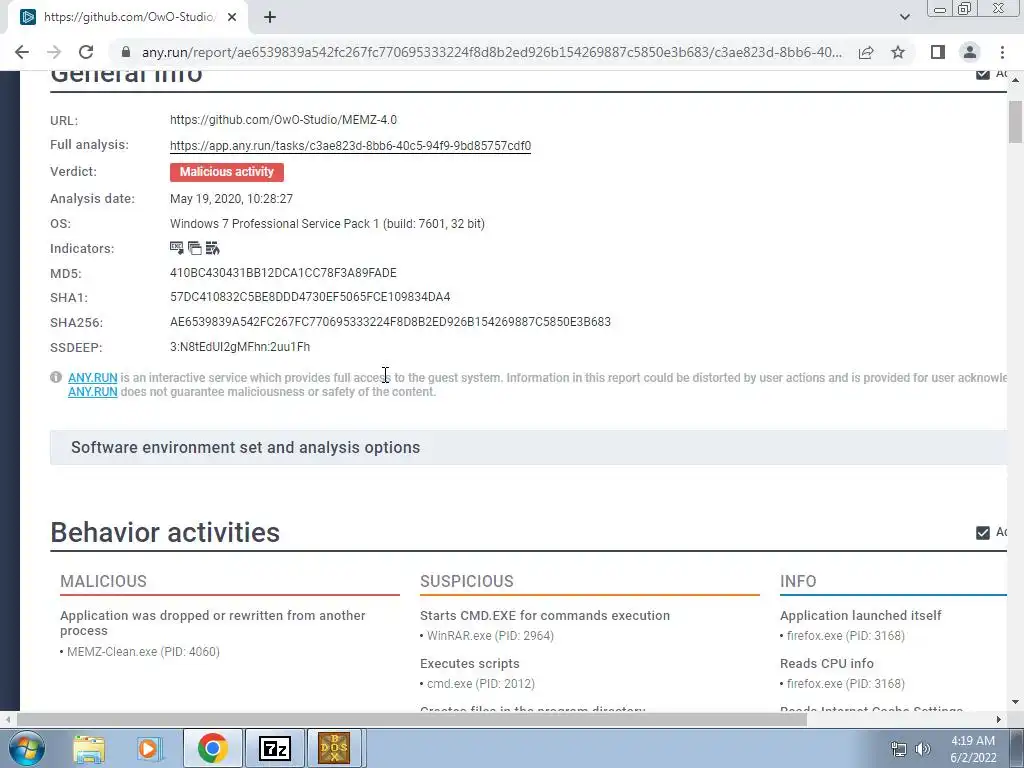Click the address bar URL field
This screenshot has width=1024, height=768.
tap(491, 52)
